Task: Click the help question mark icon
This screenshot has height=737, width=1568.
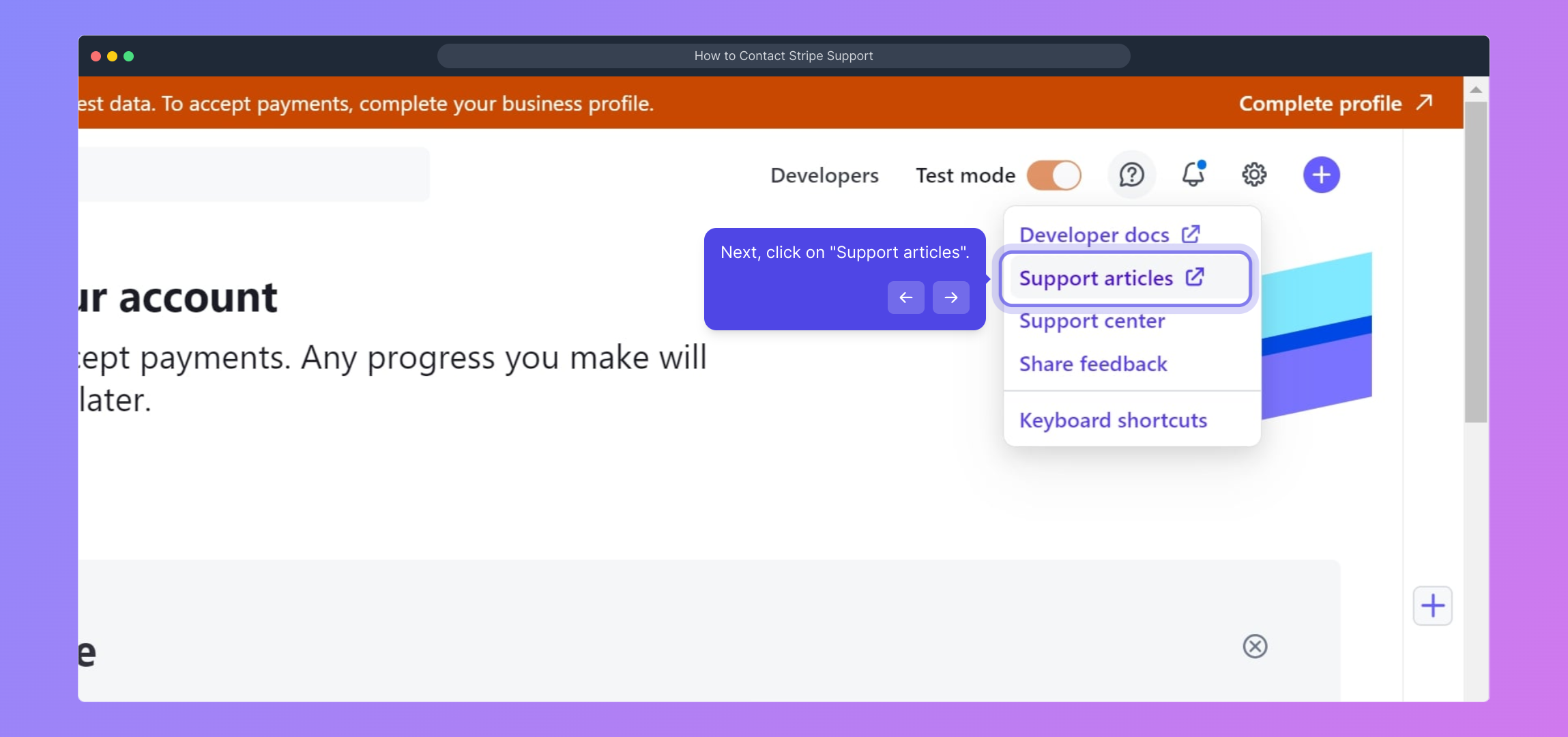Action: pos(1131,175)
